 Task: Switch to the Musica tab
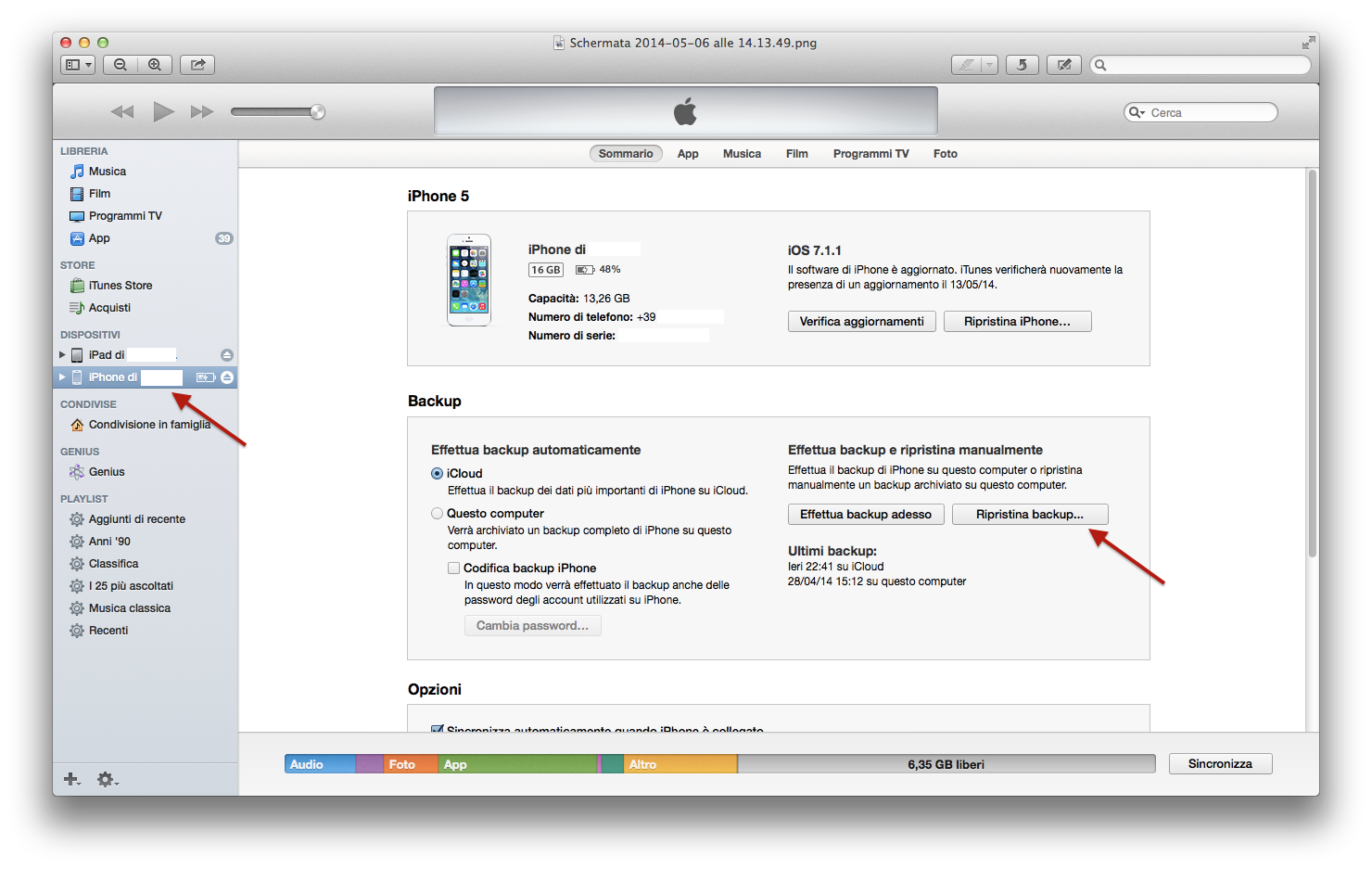click(742, 154)
